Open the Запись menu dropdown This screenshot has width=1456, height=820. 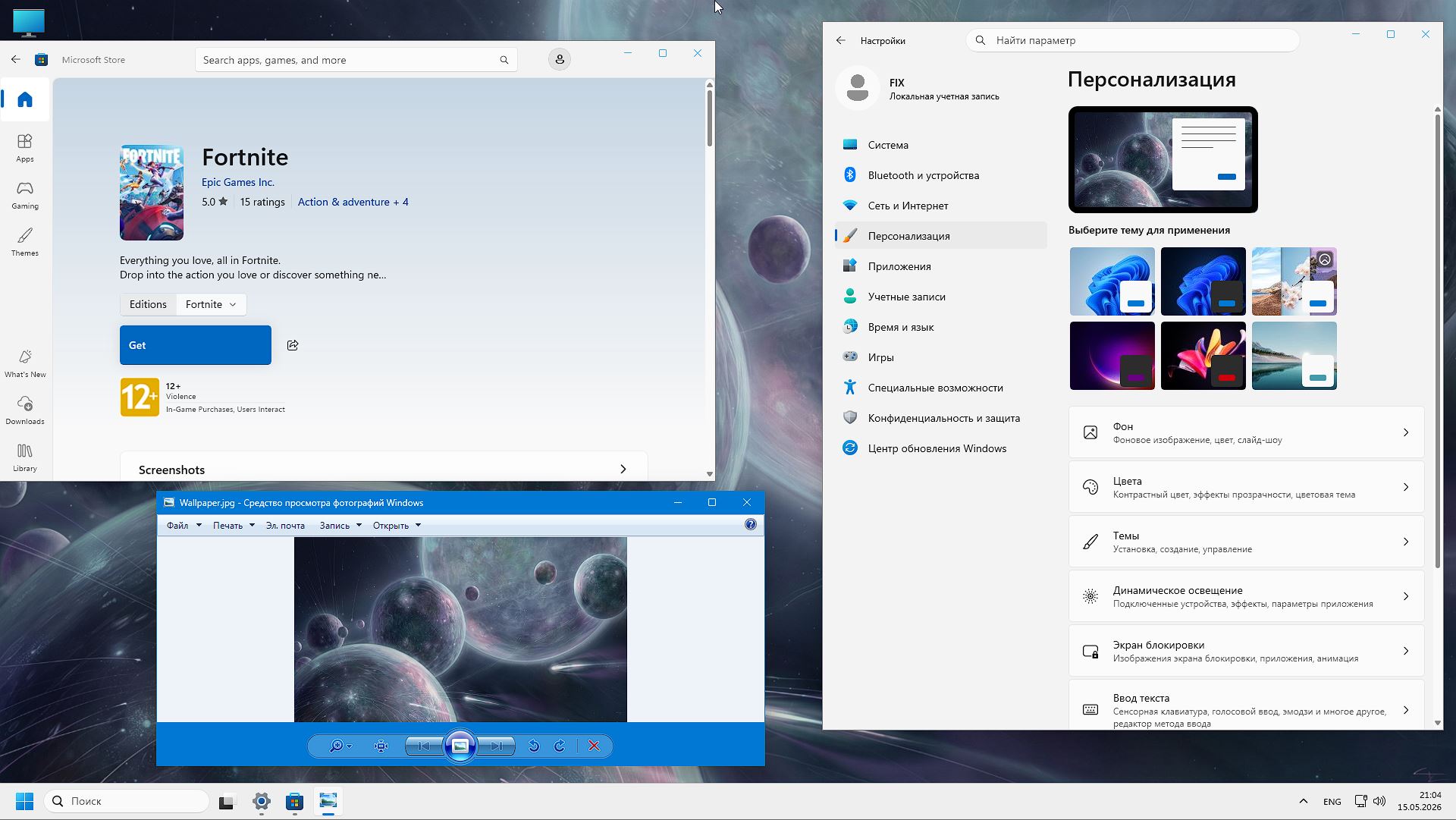coord(340,526)
